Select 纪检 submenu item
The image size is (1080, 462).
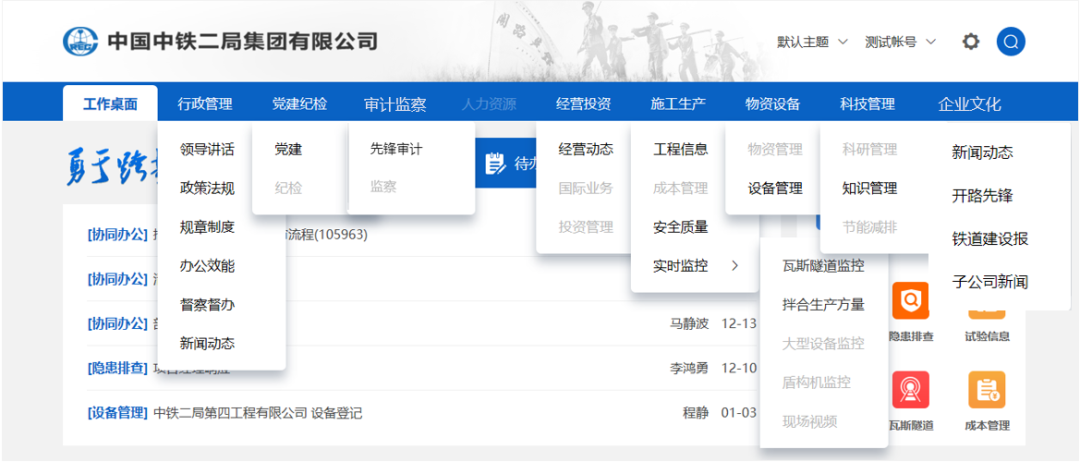(x=288, y=187)
